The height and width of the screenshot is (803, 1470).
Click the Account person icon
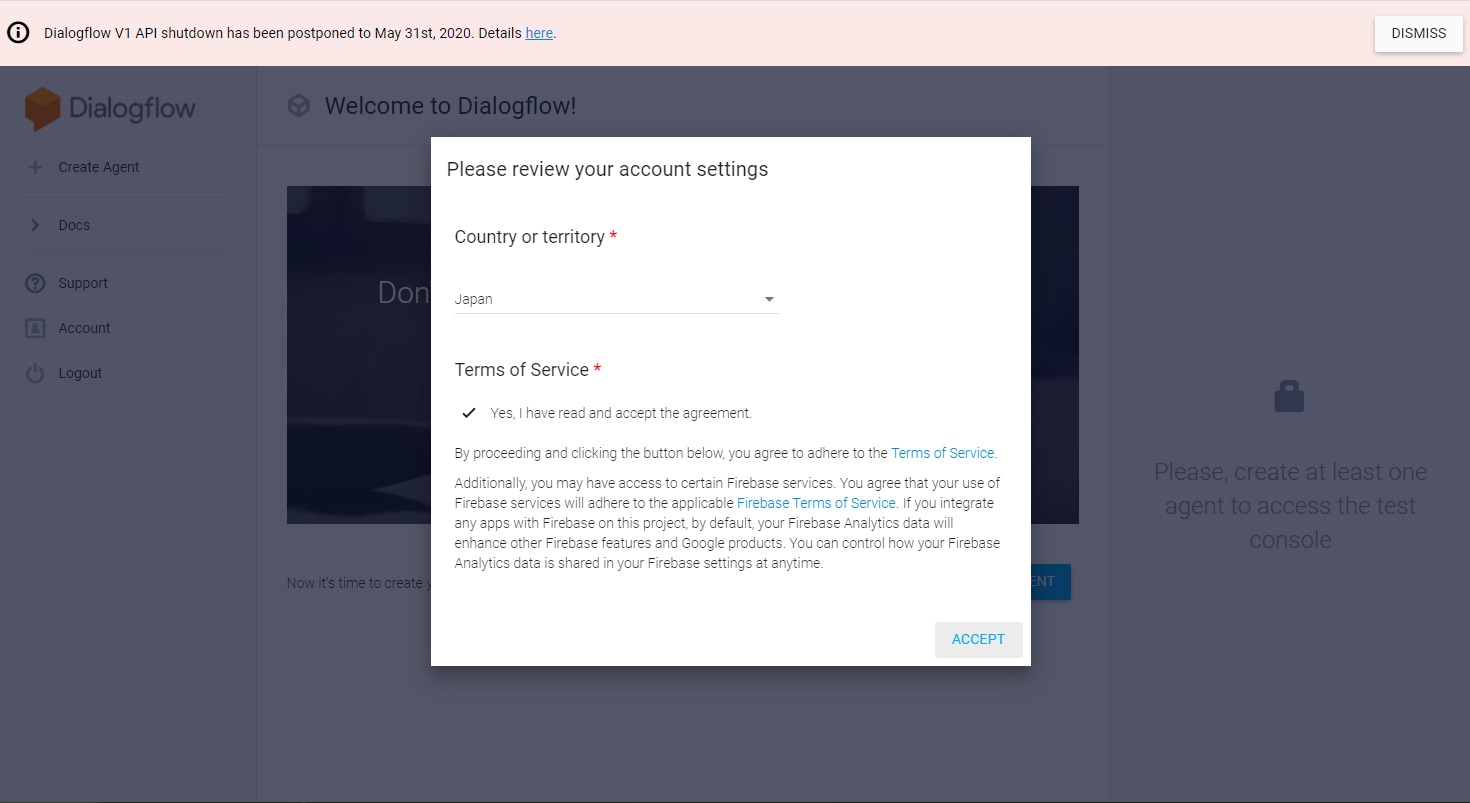[x=36, y=328]
